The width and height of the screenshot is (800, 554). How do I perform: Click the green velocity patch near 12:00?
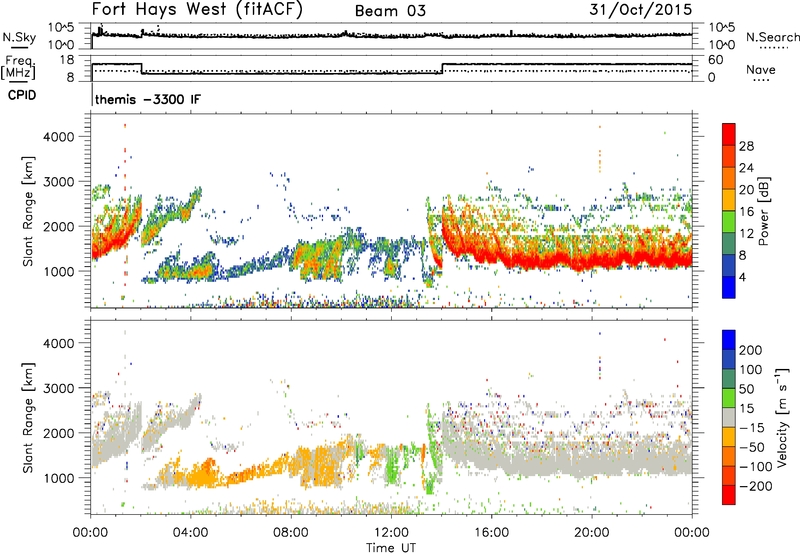tap(393, 467)
